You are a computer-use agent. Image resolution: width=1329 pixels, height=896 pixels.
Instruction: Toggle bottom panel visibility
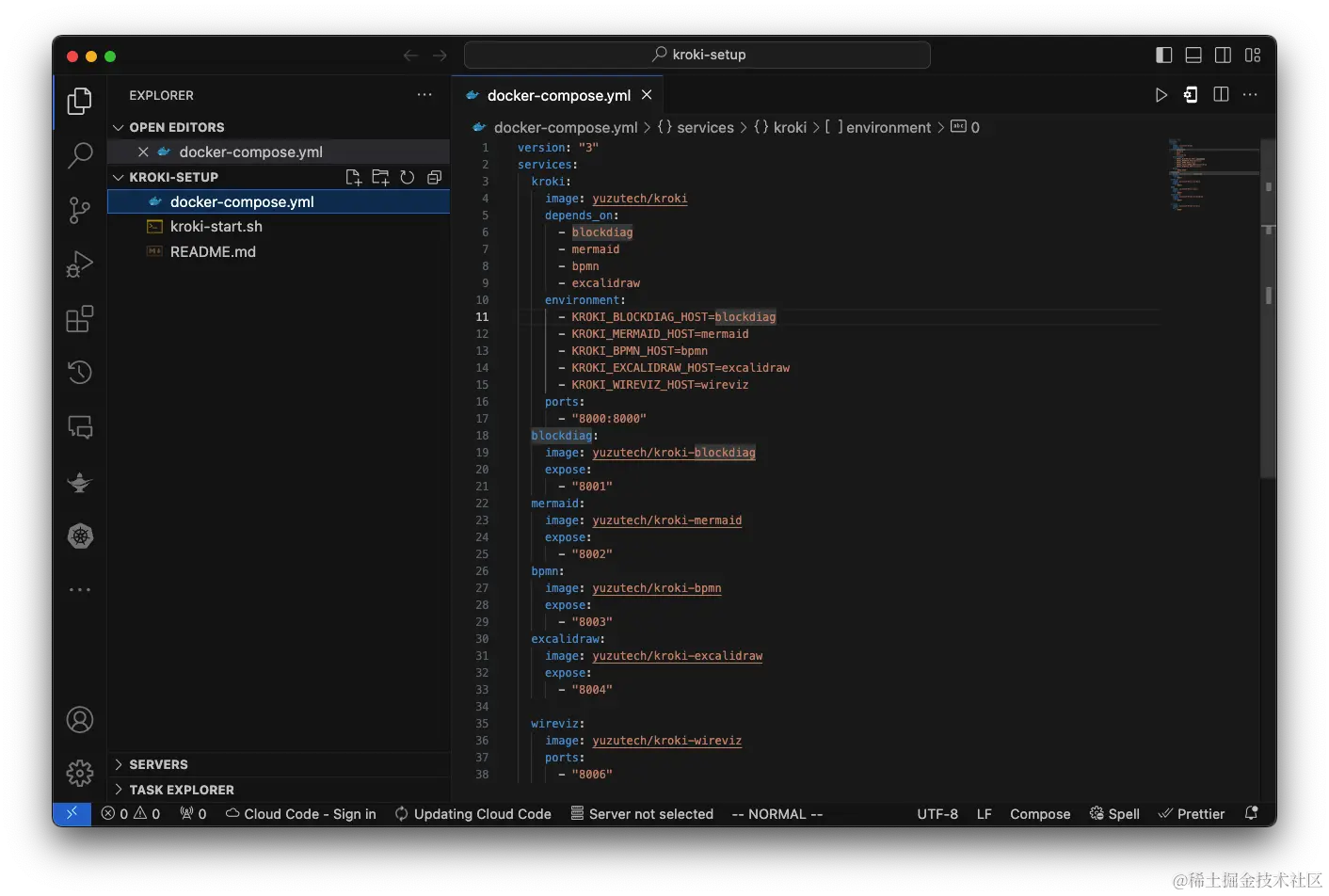(1193, 56)
